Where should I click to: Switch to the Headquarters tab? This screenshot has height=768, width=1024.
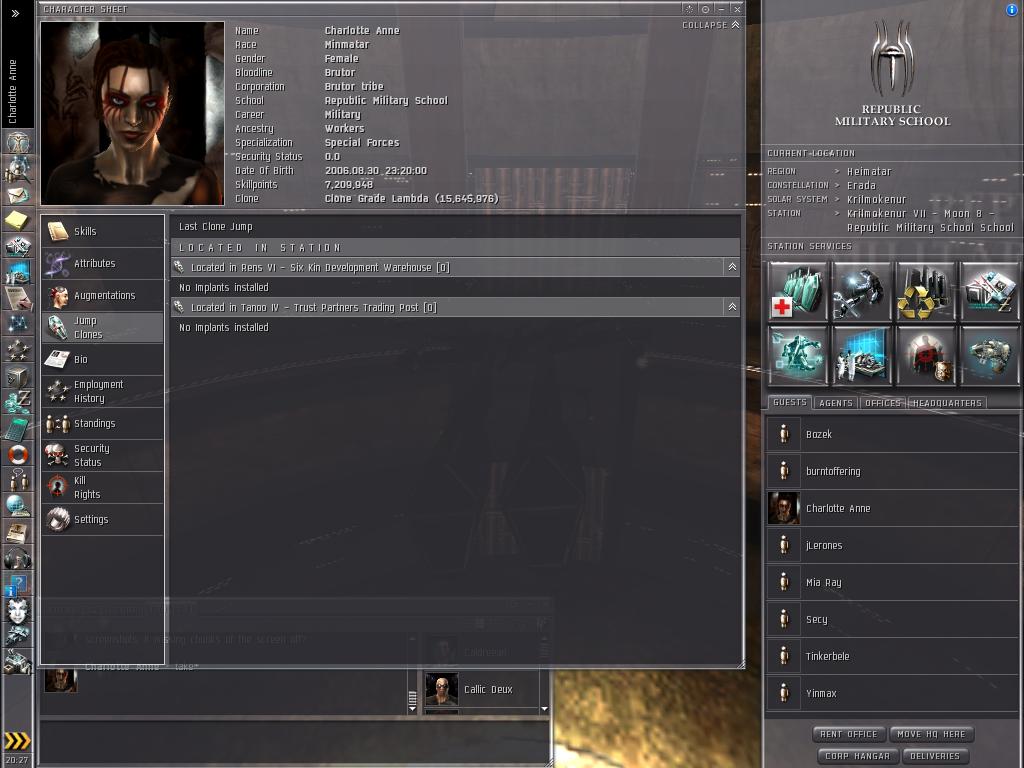(x=947, y=403)
